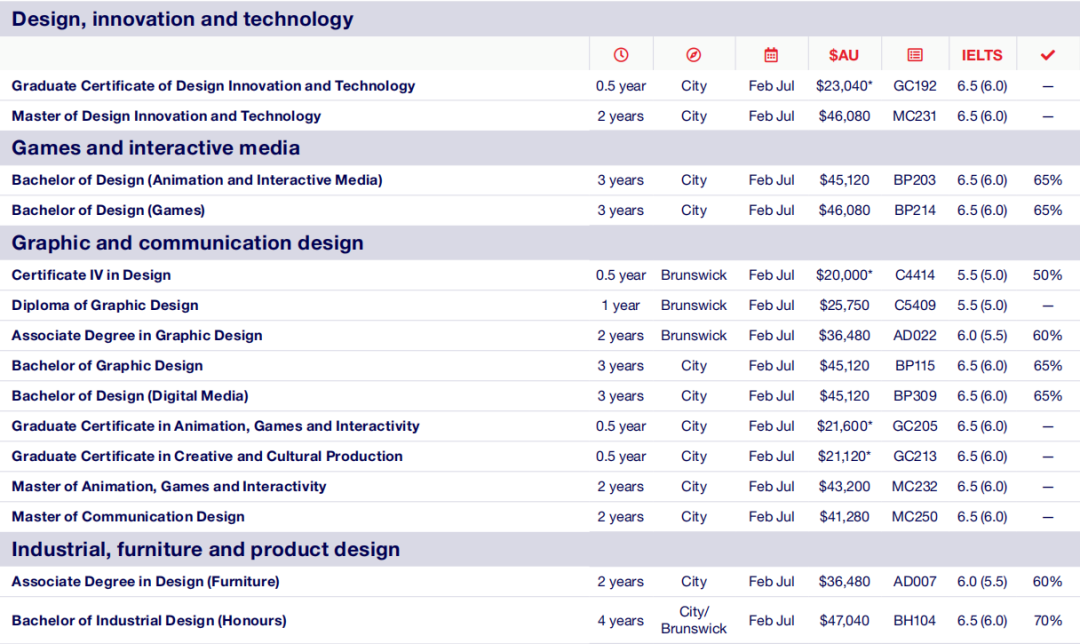This screenshot has width=1080, height=644.
Task: Click the $23,040* fee value
Action: (844, 86)
